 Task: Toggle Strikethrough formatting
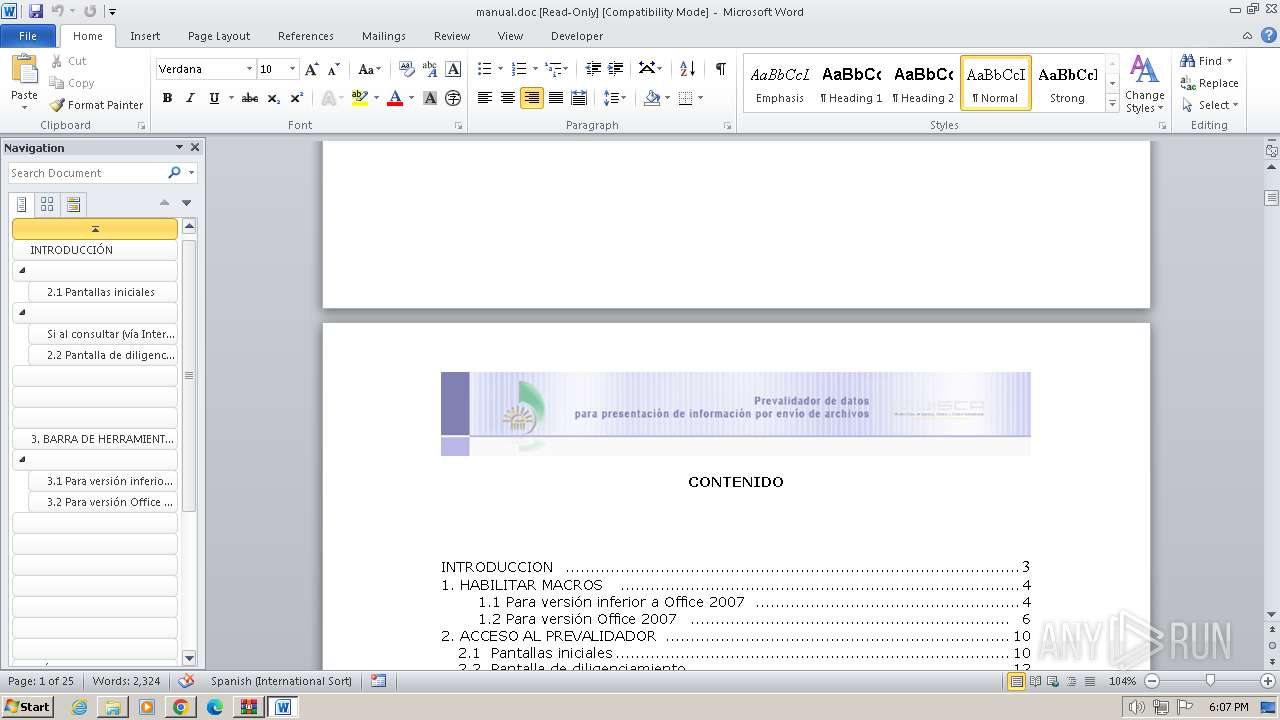click(x=250, y=98)
